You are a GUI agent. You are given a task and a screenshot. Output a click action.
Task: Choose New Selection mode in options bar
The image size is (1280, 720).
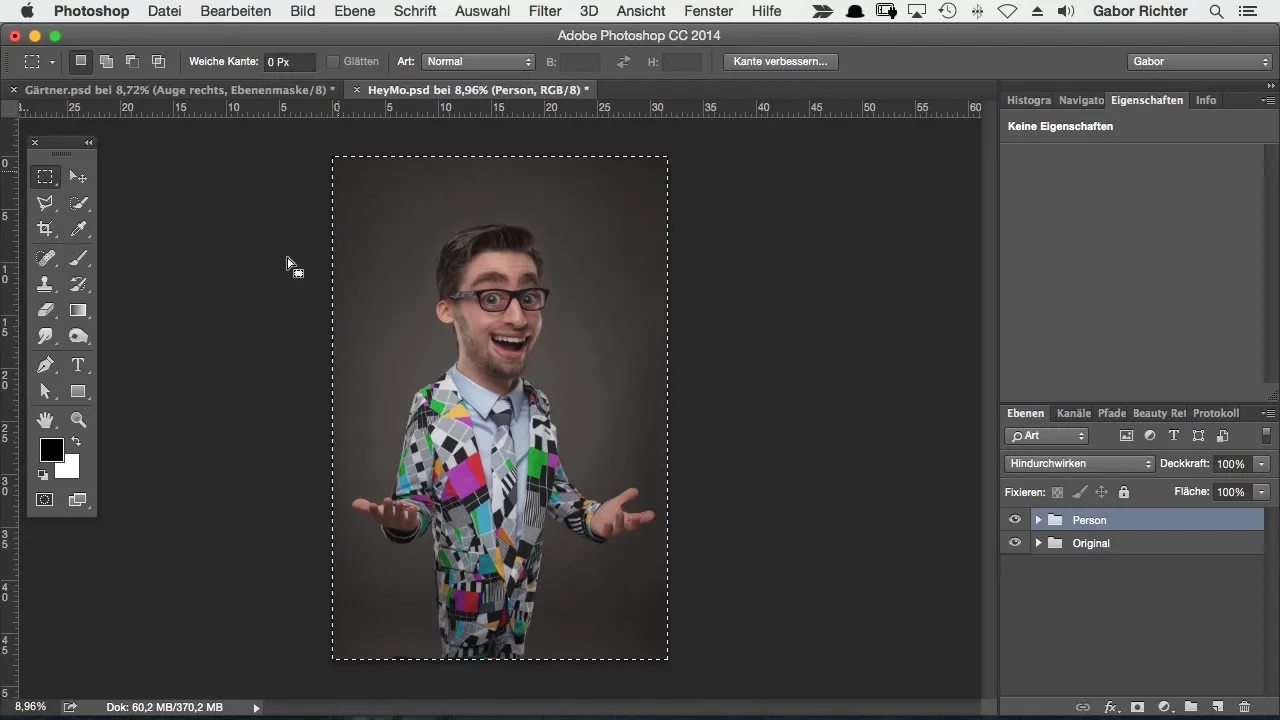pos(81,61)
